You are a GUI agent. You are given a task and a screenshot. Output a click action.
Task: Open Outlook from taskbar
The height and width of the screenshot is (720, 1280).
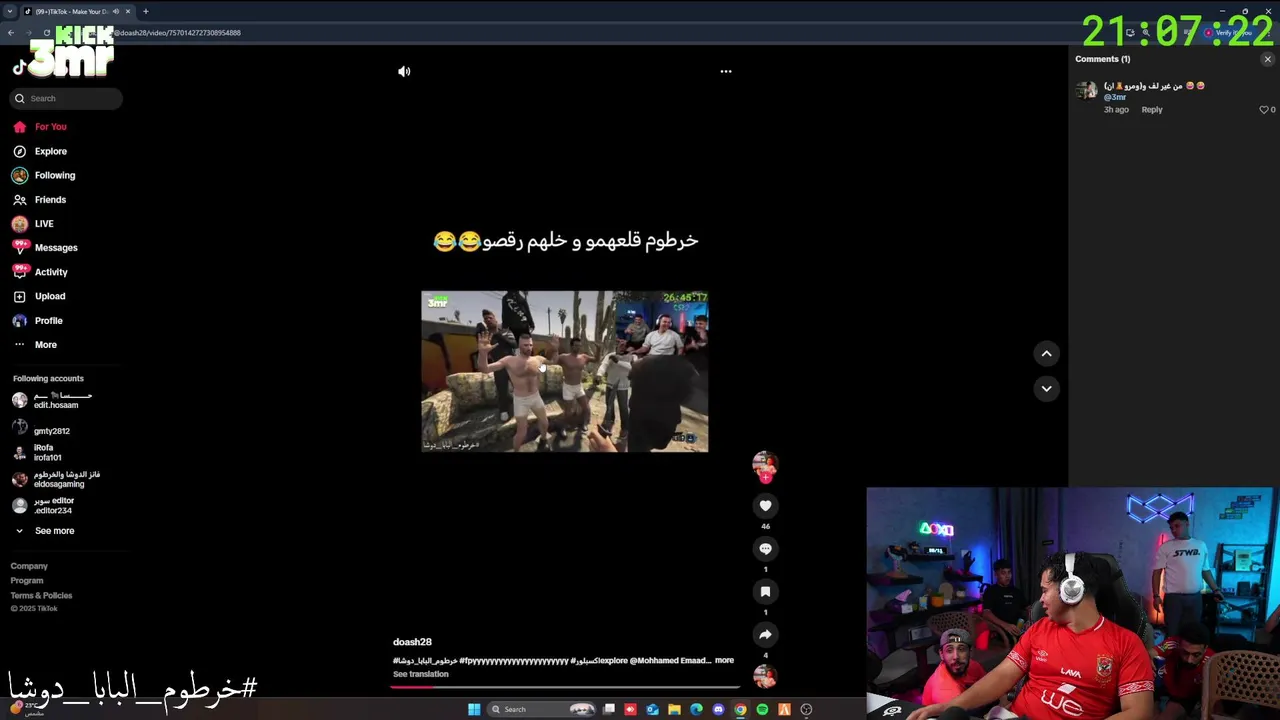(x=652, y=710)
